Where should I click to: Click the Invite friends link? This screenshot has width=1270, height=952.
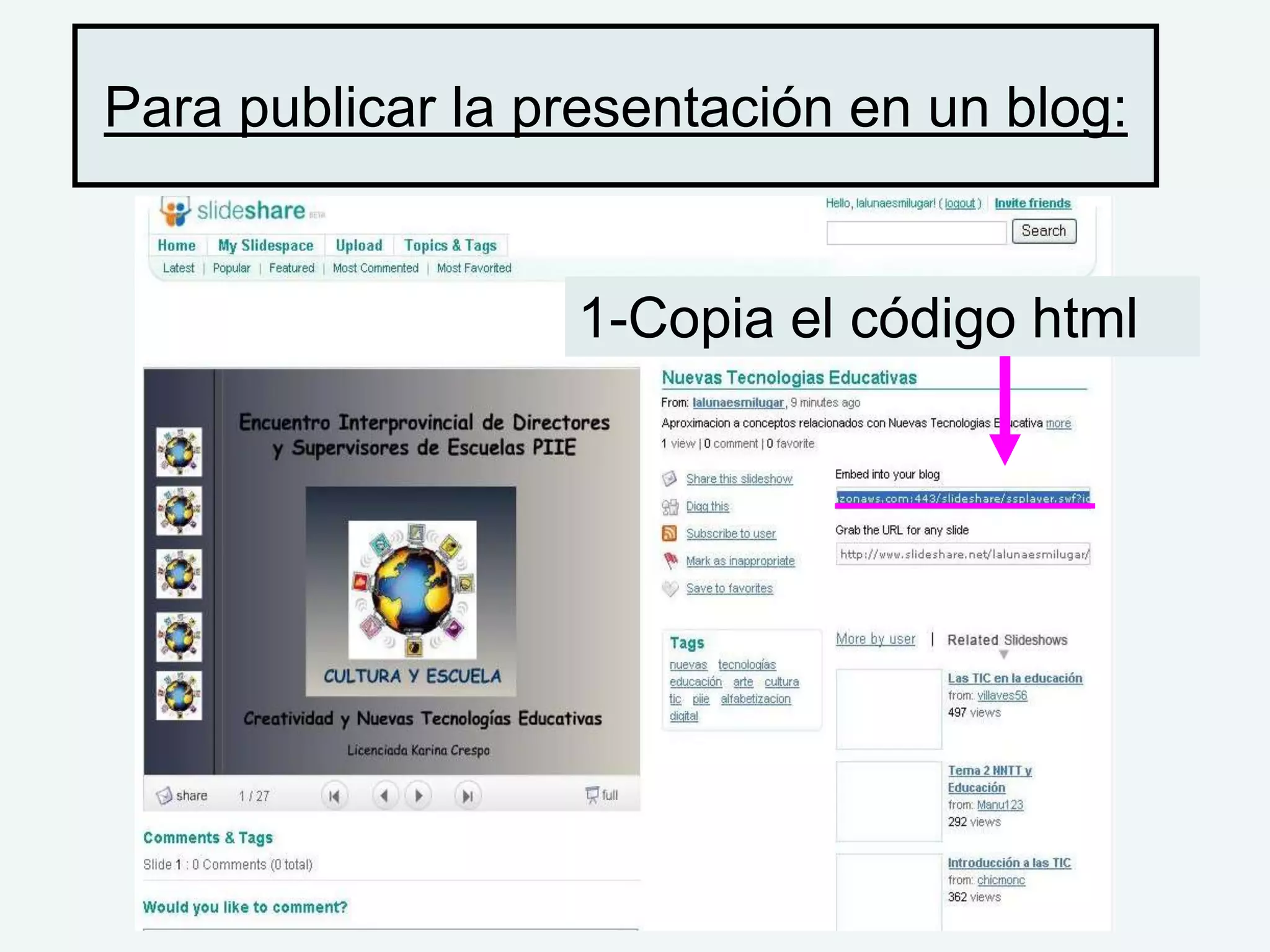pos(1032,203)
